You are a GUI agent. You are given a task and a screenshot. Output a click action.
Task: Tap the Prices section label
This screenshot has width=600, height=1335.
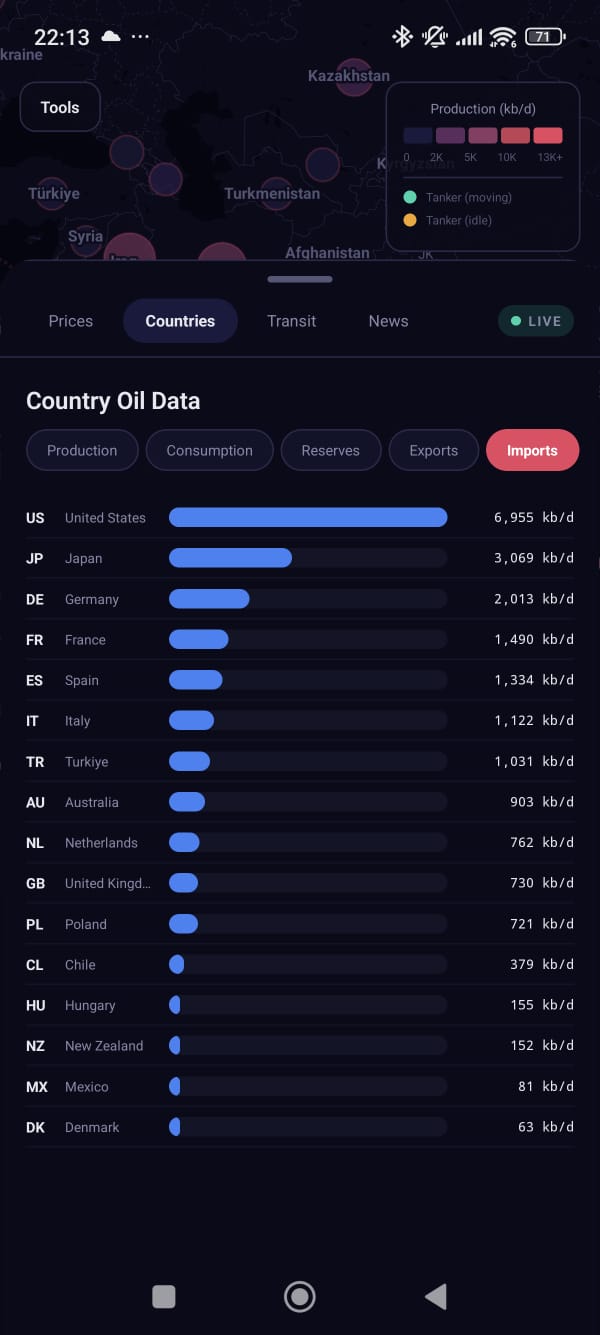pyautogui.click(x=70, y=320)
